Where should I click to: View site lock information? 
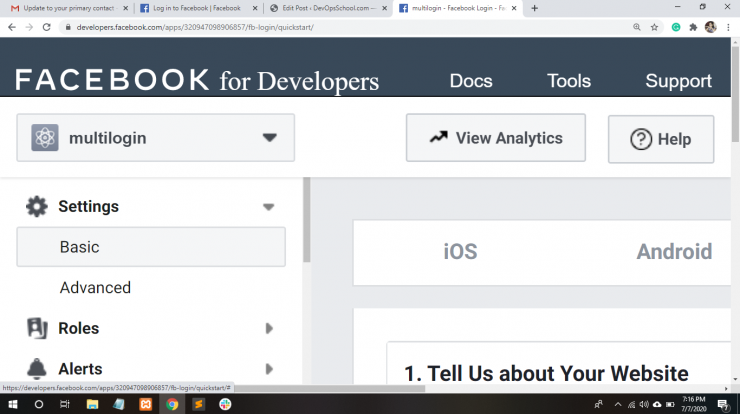pyautogui.click(x=68, y=27)
